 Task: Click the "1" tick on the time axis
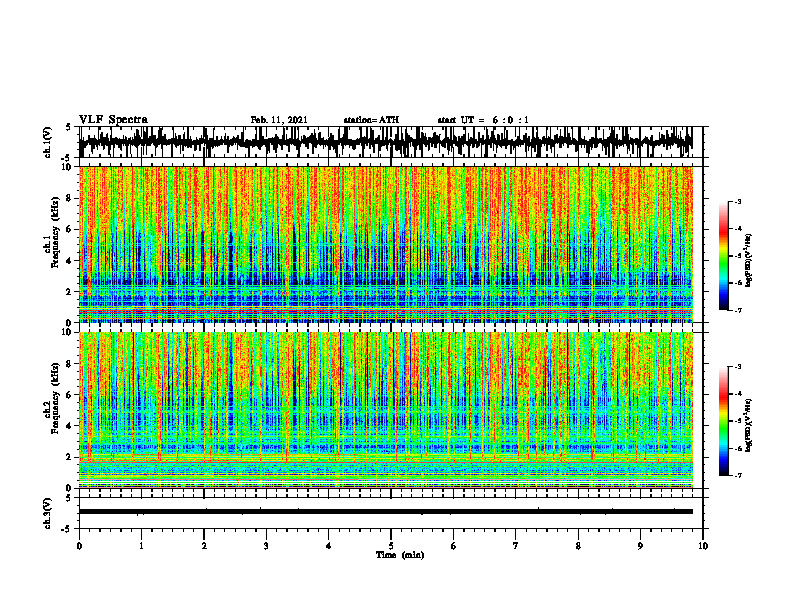click(141, 546)
